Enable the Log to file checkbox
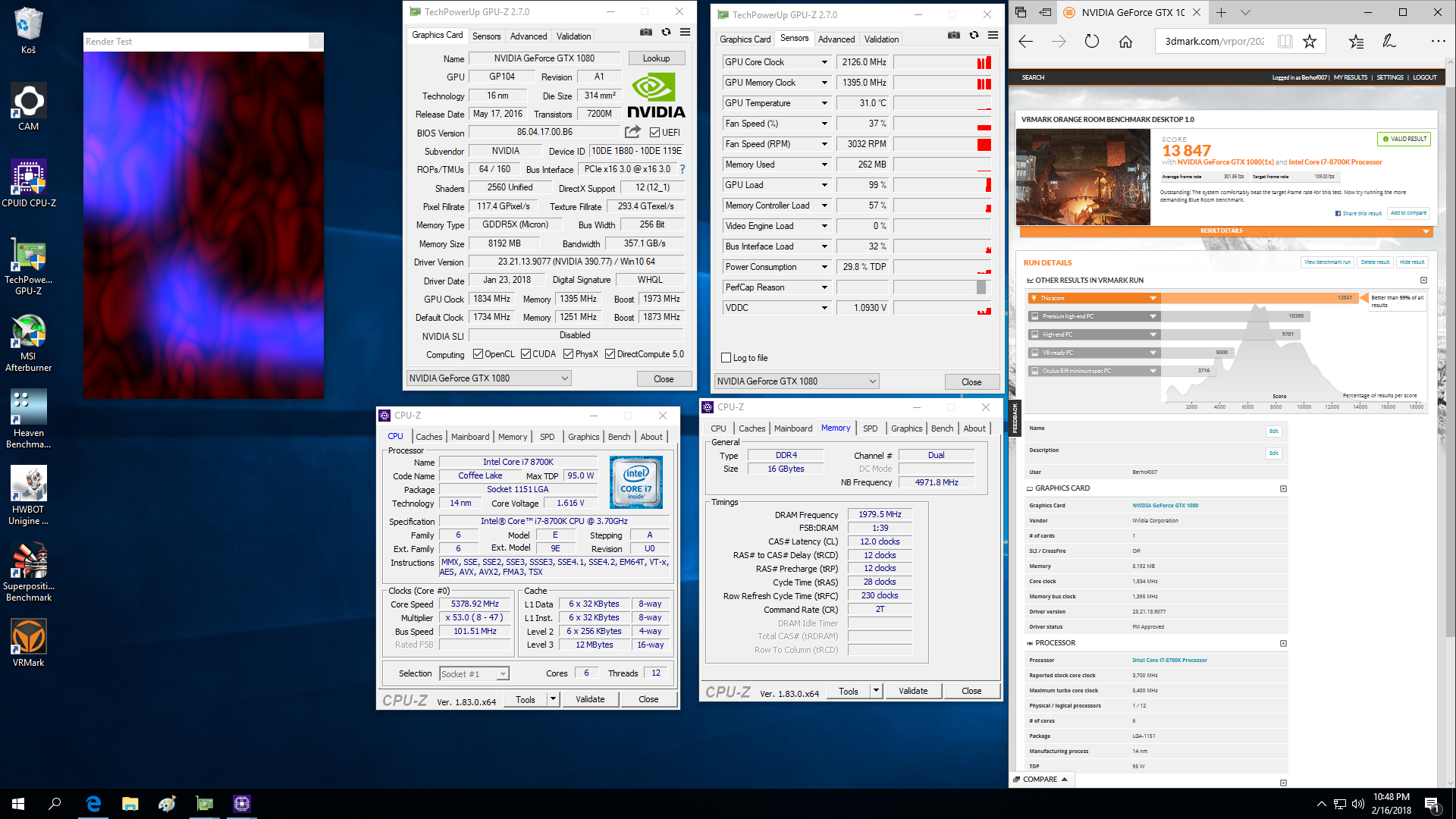This screenshot has width=1456, height=819. point(726,358)
